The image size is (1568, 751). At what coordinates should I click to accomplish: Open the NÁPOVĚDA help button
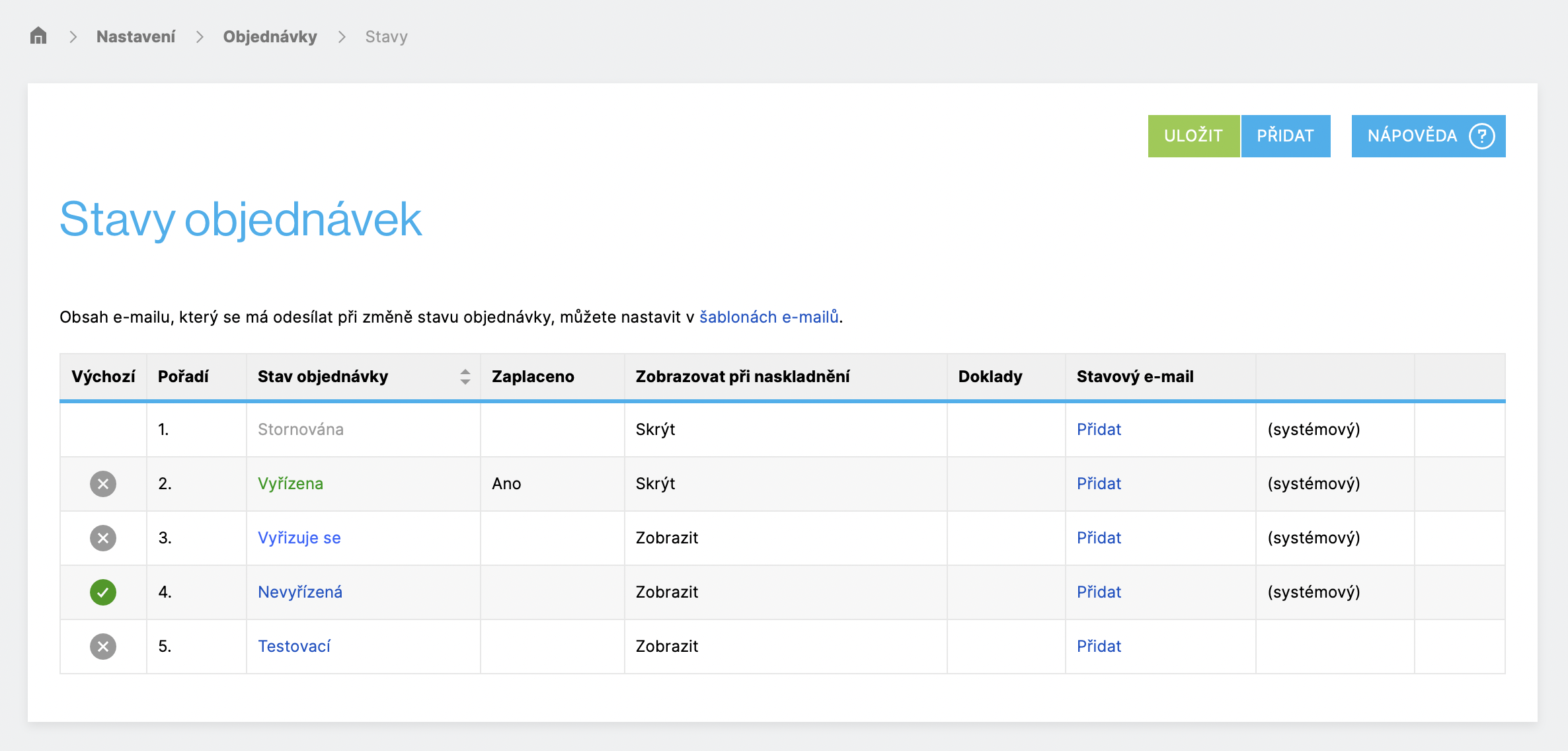coord(1412,136)
